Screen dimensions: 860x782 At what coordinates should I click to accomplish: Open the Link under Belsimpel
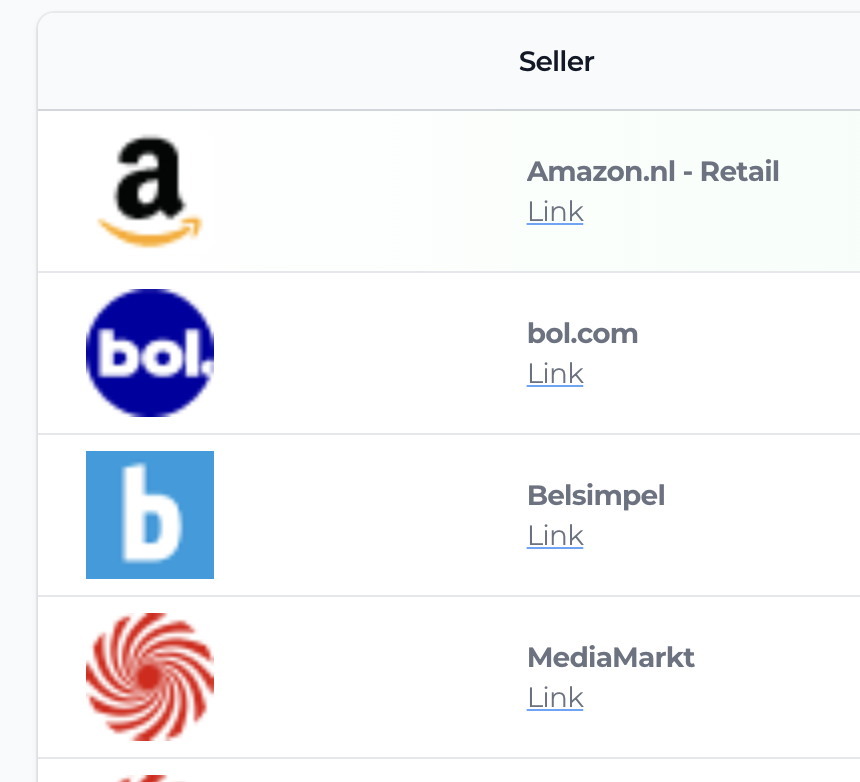pos(554,535)
